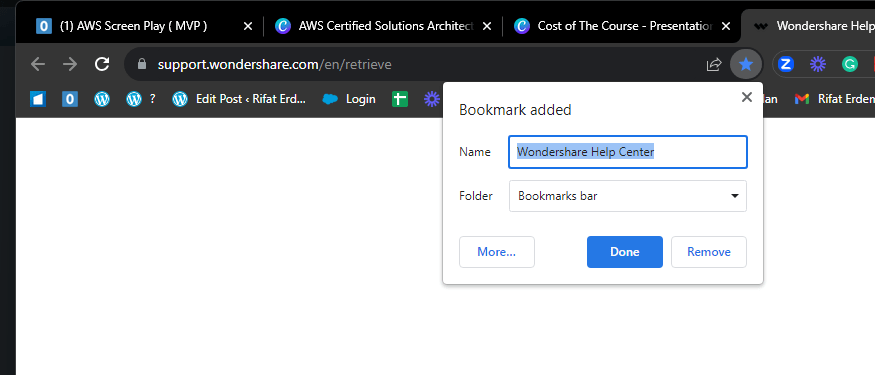Open the first blue square bookmark icon
The width and height of the screenshot is (875, 375).
[37, 99]
